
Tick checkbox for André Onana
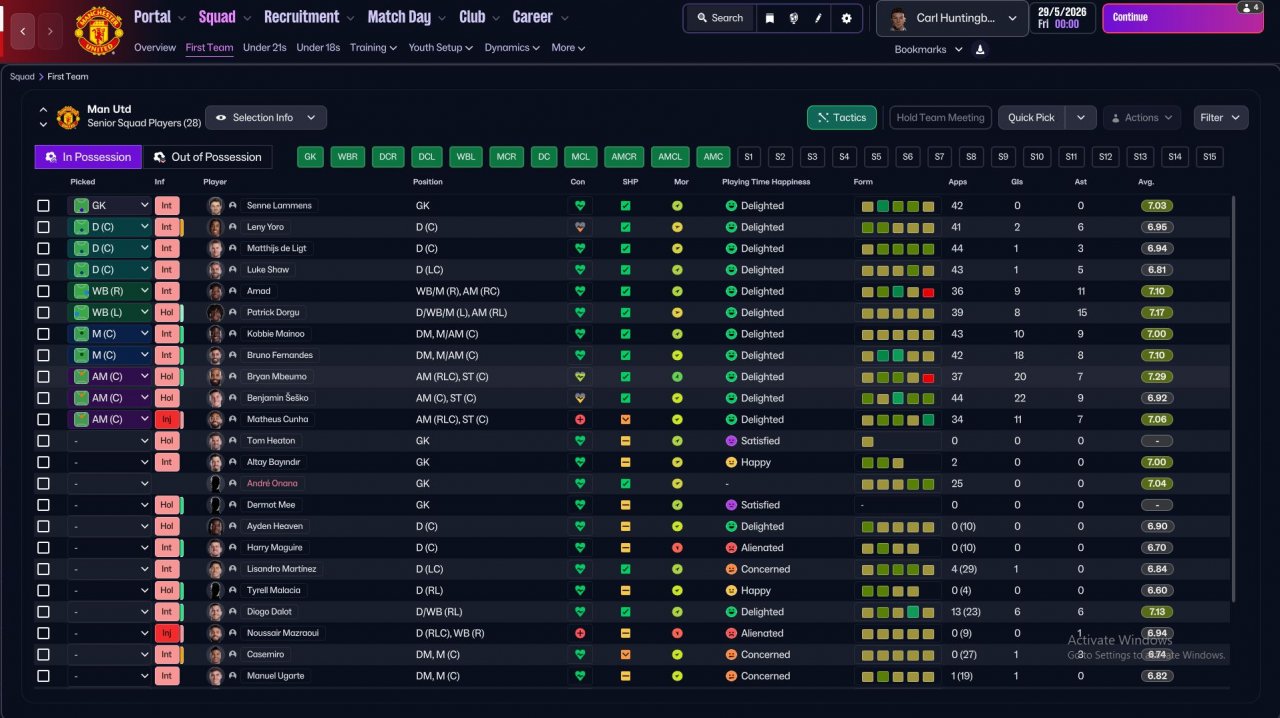43,484
